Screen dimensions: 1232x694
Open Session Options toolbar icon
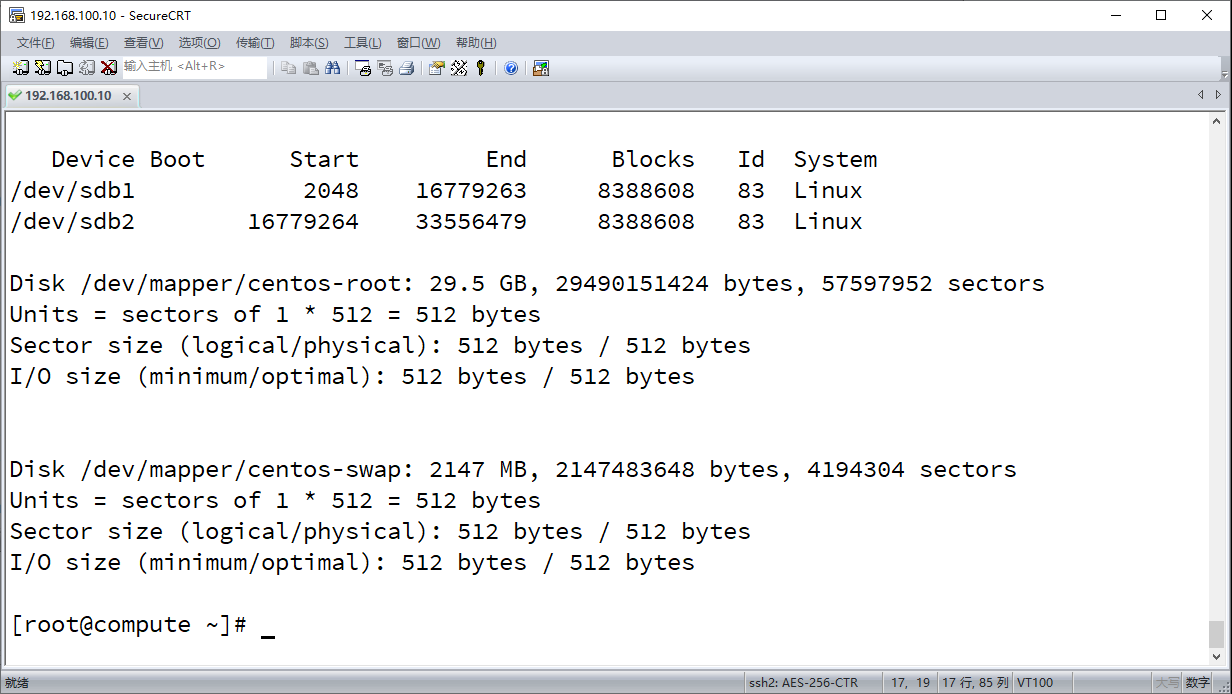(437, 68)
